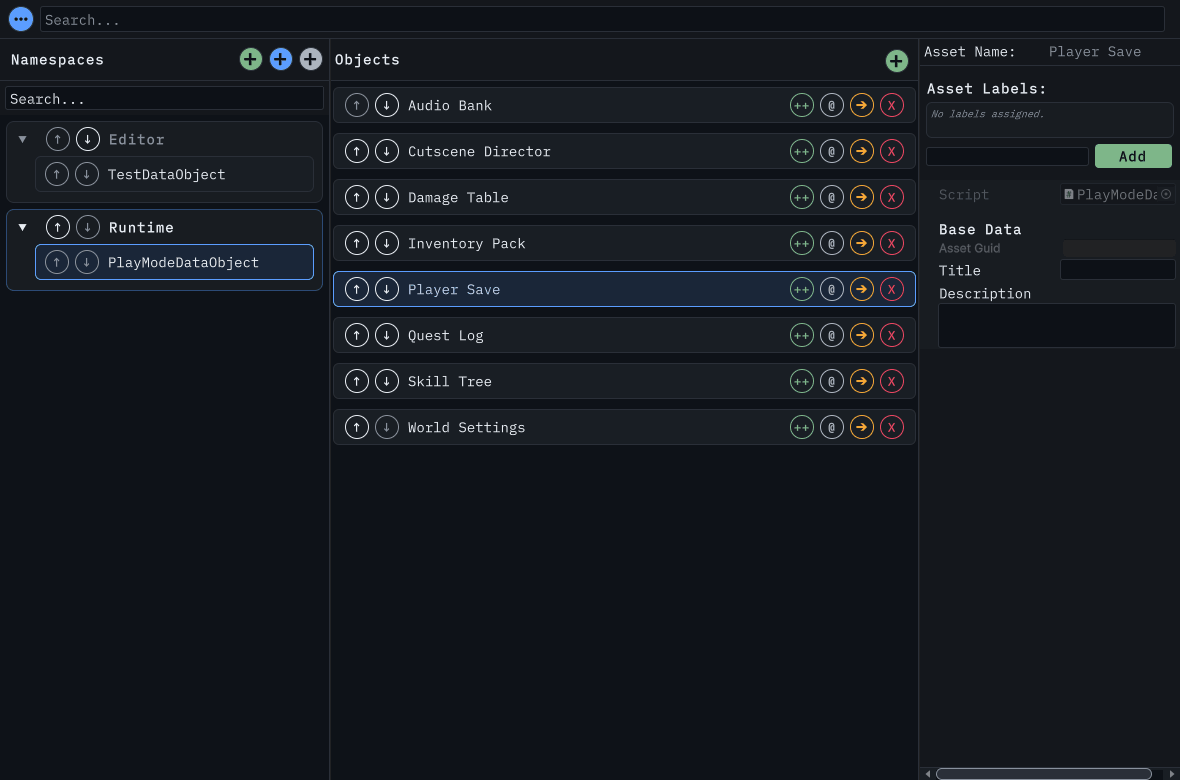Click the @ icon for World Settings
The width and height of the screenshot is (1180, 780).
832,427
